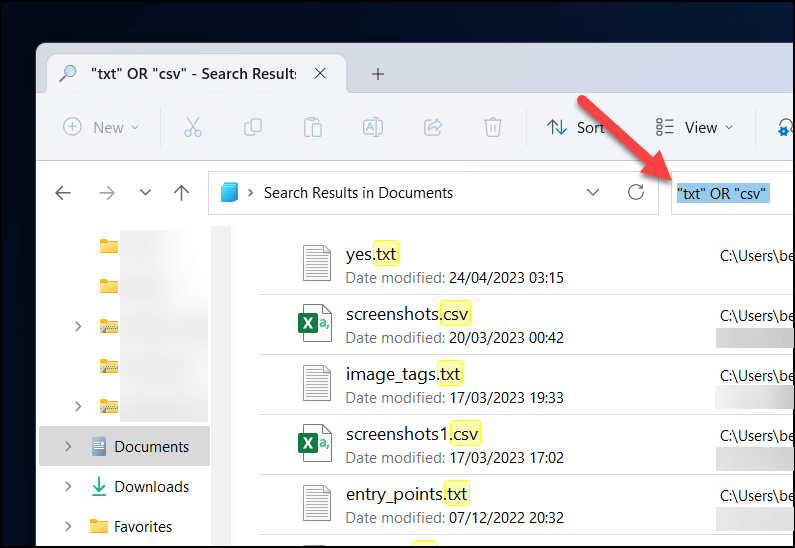The image size is (795, 548).
Task: Click the Share icon in toolbar
Action: point(433,127)
